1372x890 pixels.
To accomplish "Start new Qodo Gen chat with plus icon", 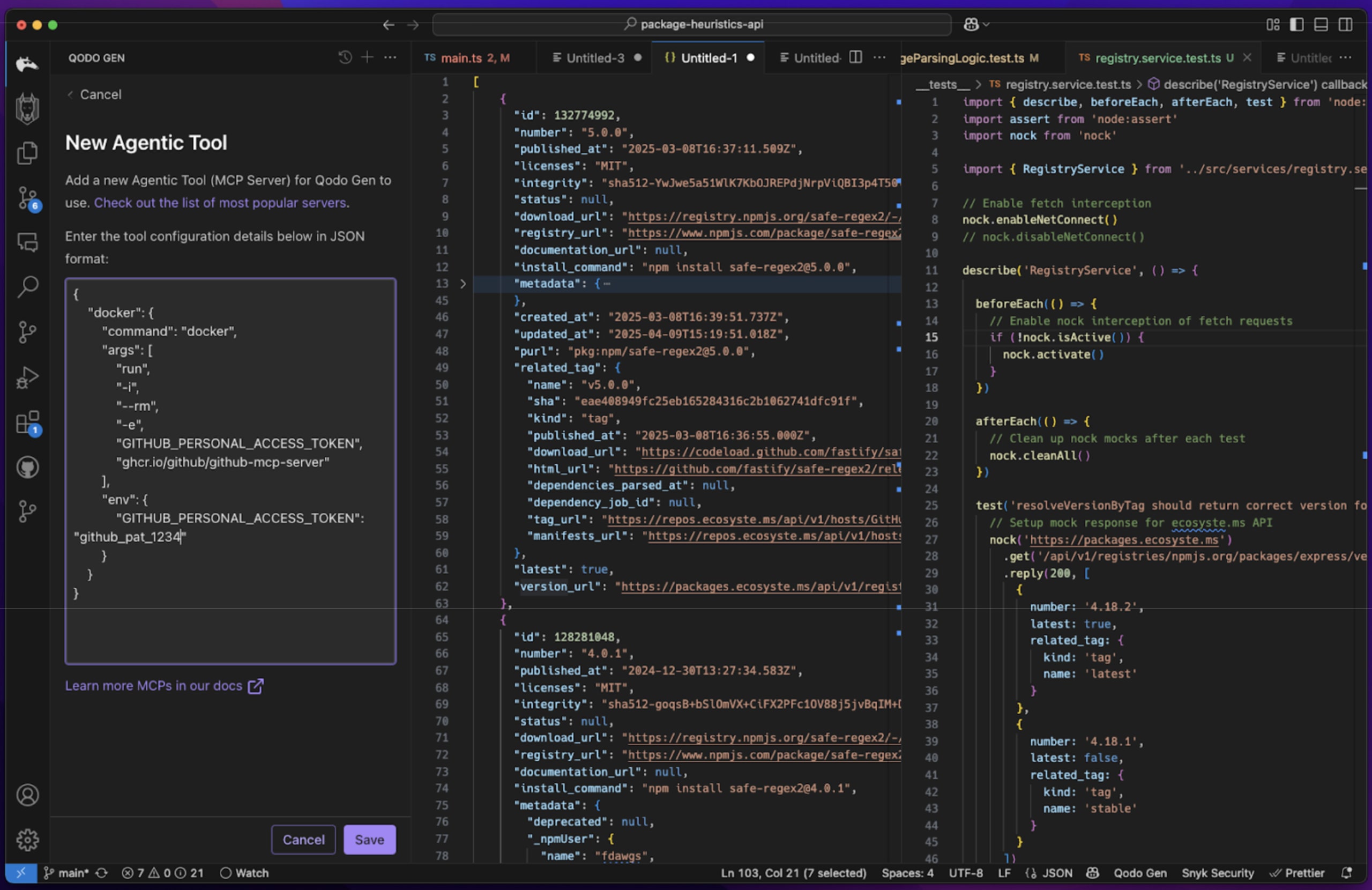I will click(x=367, y=57).
